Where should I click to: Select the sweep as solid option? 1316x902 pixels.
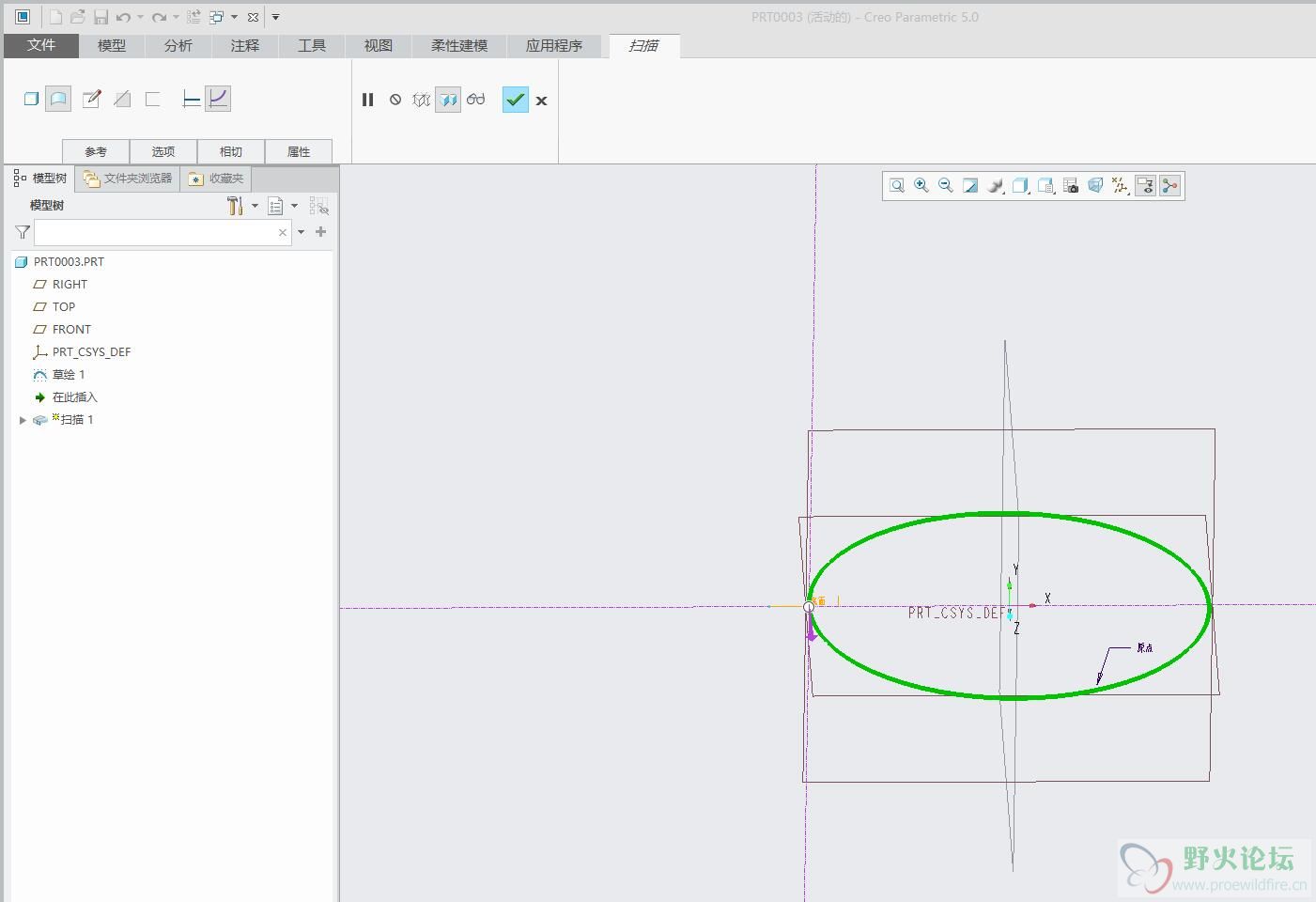pos(31,99)
